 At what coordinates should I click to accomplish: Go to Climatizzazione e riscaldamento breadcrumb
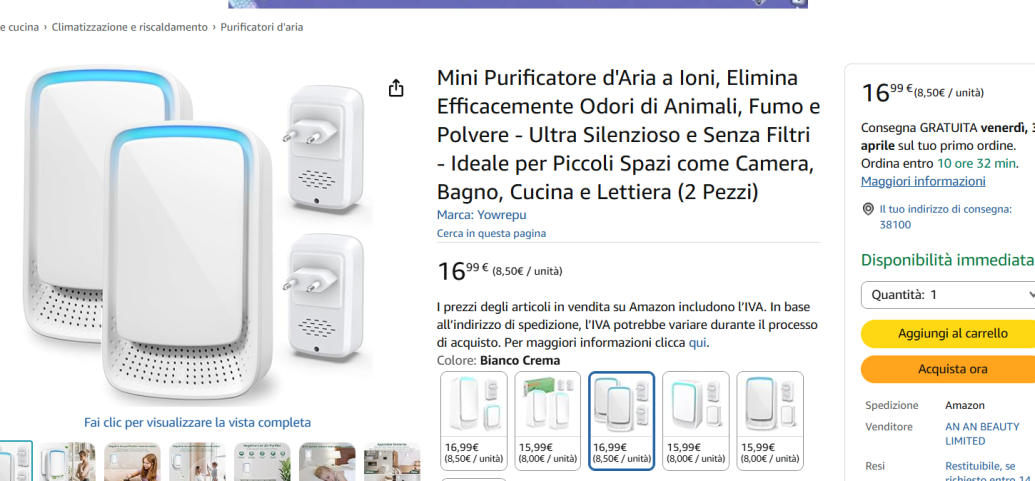130,27
